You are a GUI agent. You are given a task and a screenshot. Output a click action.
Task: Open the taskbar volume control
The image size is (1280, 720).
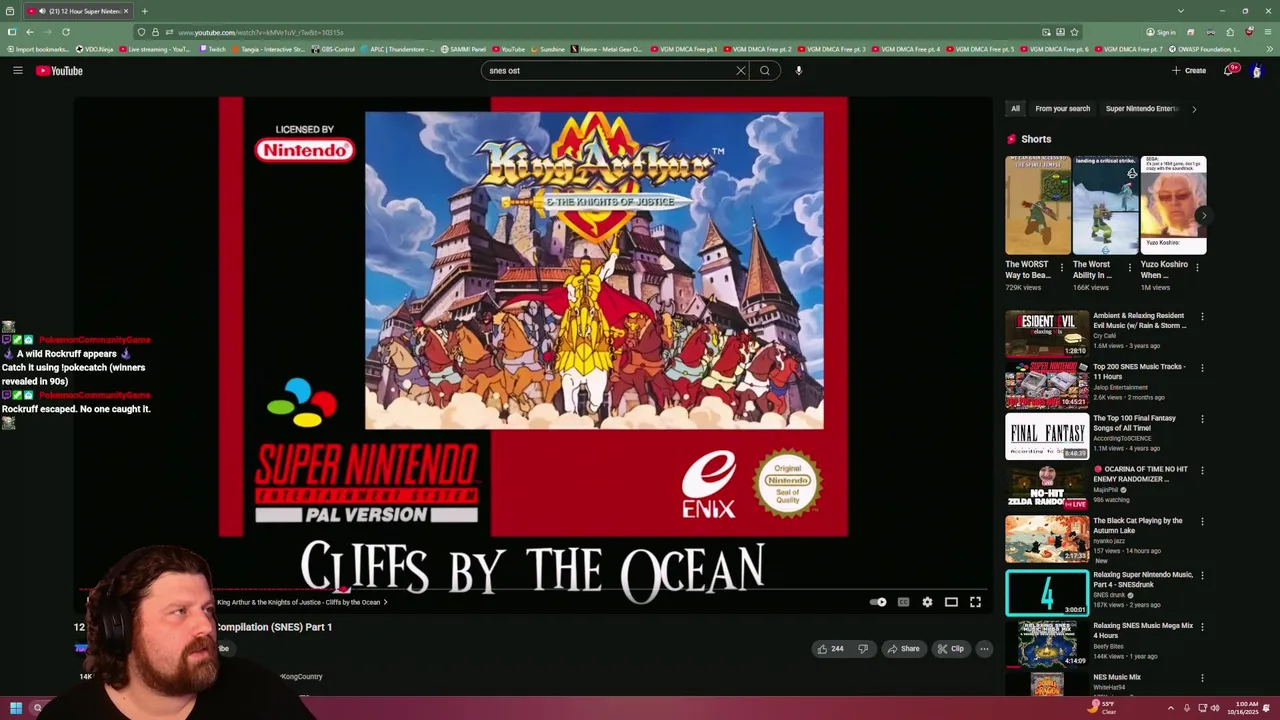click(x=1215, y=708)
